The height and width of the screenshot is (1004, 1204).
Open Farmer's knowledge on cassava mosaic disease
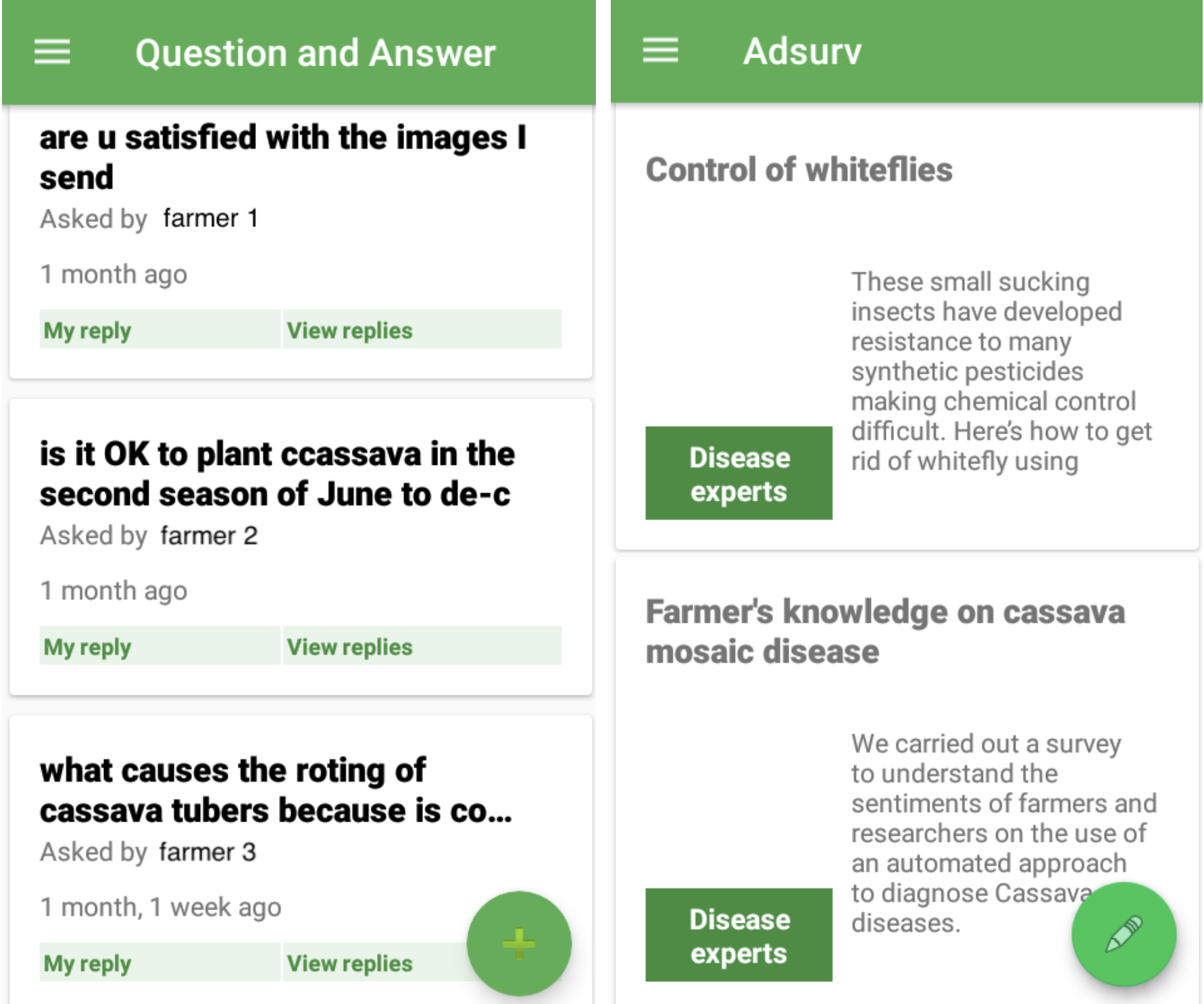pyautogui.click(x=885, y=632)
